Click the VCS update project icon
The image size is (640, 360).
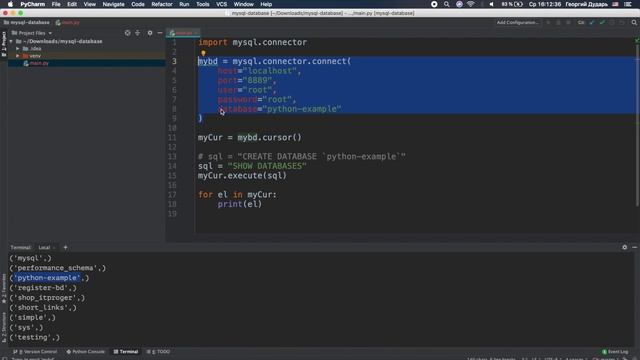click(x=592, y=22)
